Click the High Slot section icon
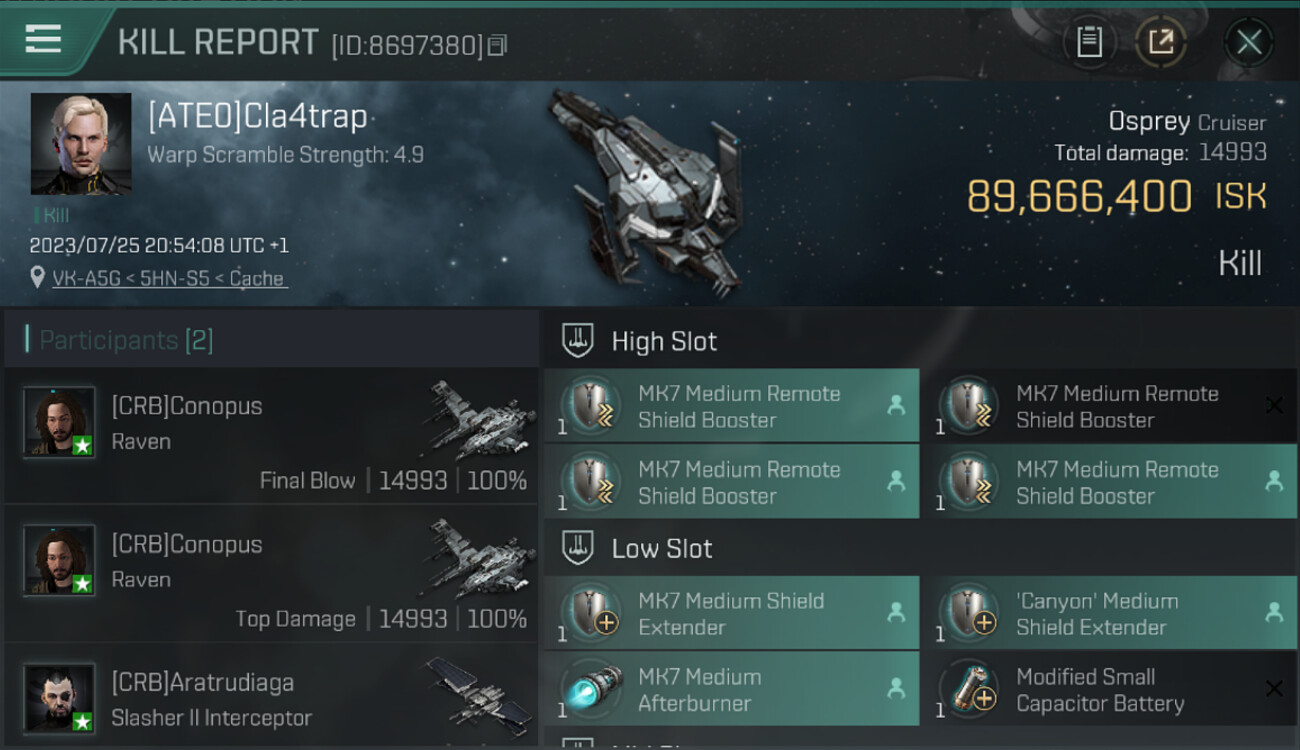This screenshot has height=750, width=1300. pyautogui.click(x=577, y=341)
